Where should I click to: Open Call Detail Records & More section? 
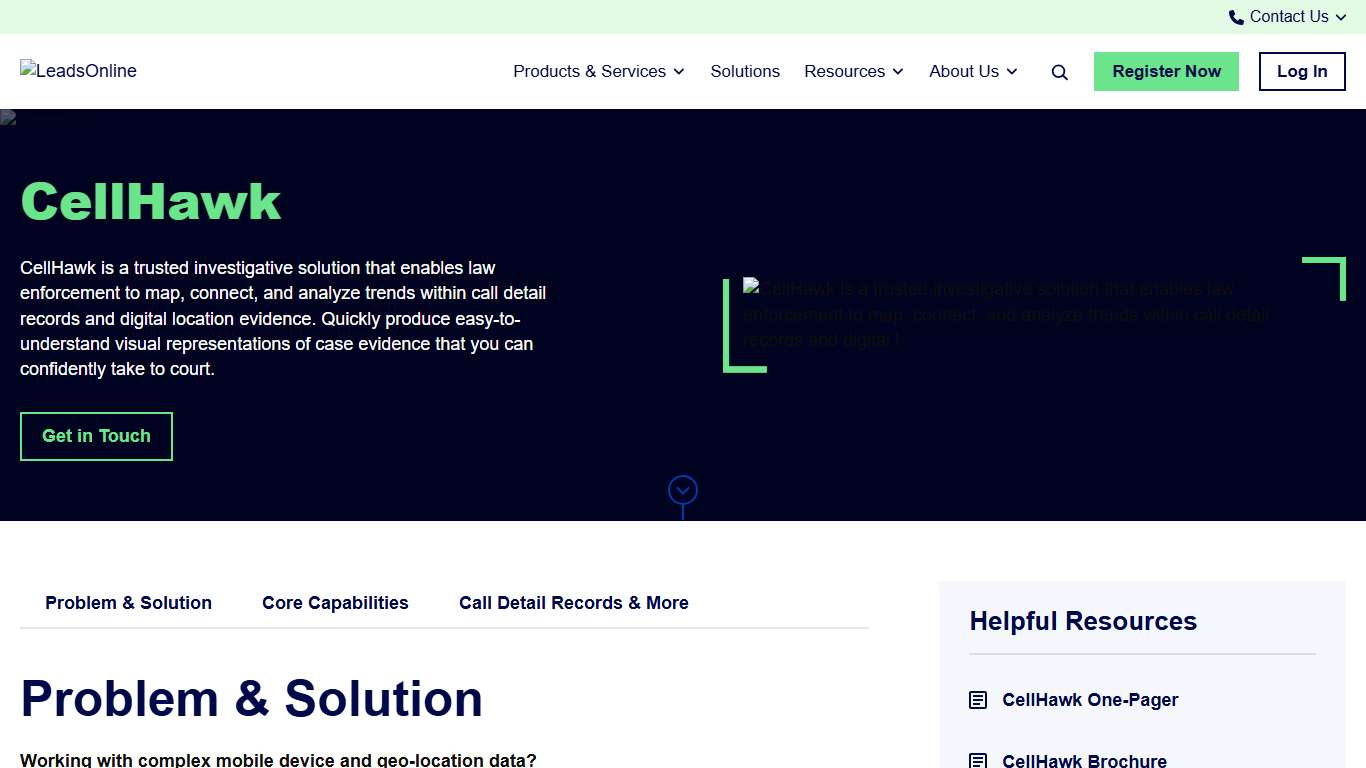573,603
